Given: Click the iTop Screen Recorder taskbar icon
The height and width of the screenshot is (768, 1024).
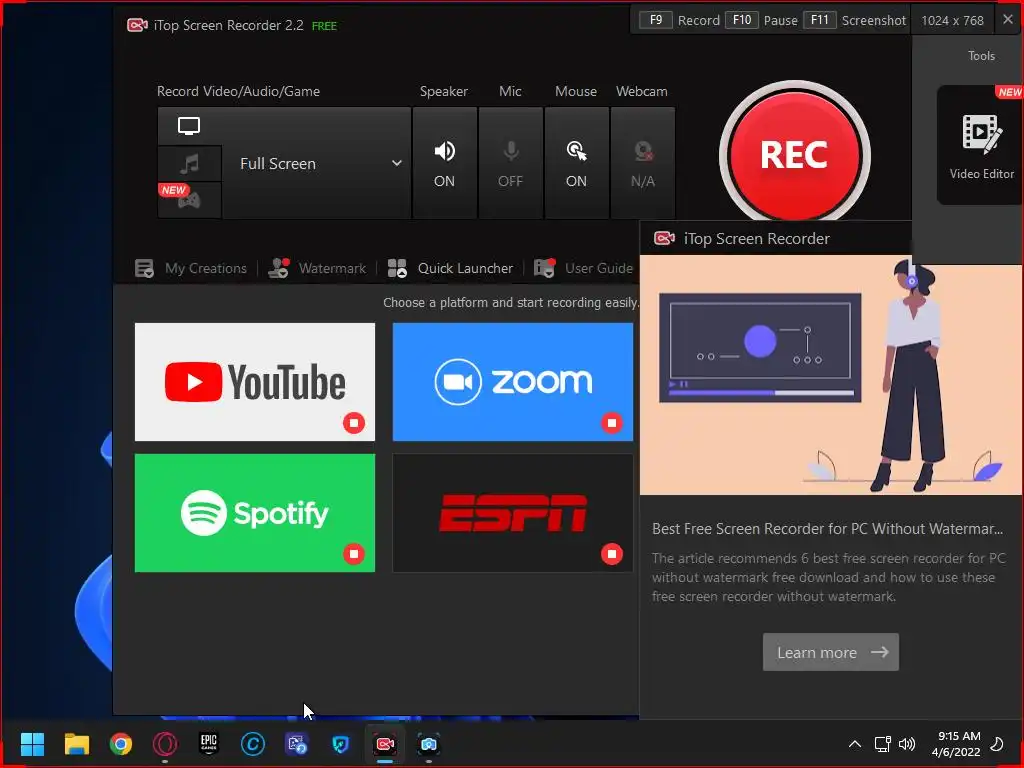Looking at the screenshot, I should pyautogui.click(x=385, y=744).
